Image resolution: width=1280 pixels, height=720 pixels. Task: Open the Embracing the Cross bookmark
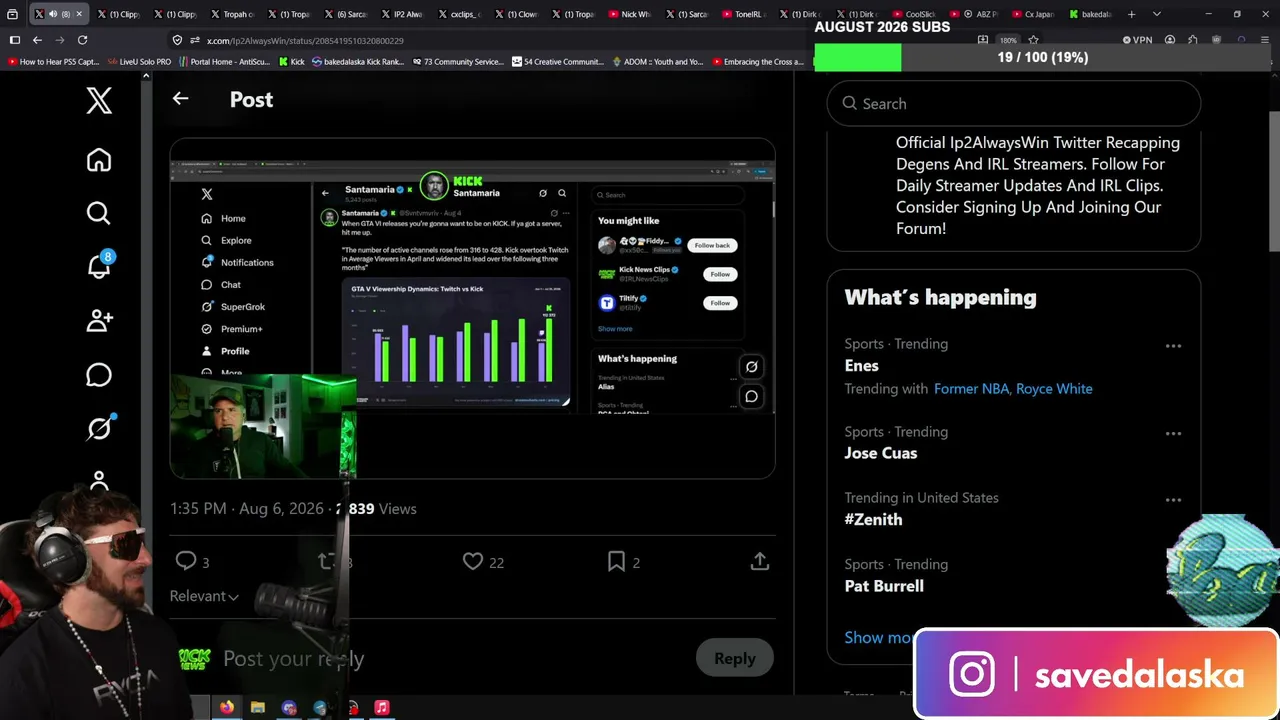pos(758,62)
